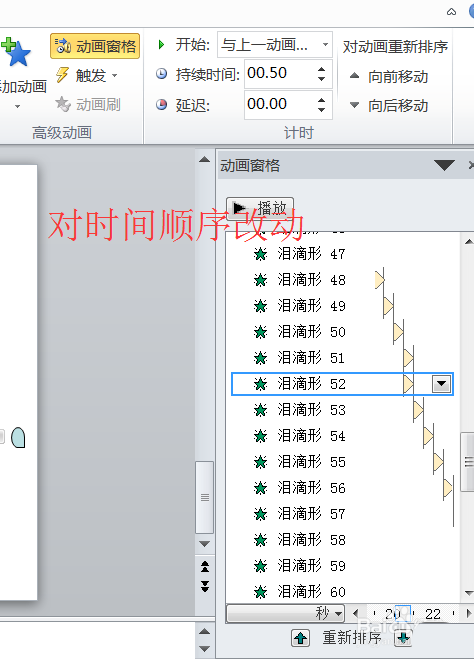Open the 开始 start timing combo box

click(x=275, y=45)
